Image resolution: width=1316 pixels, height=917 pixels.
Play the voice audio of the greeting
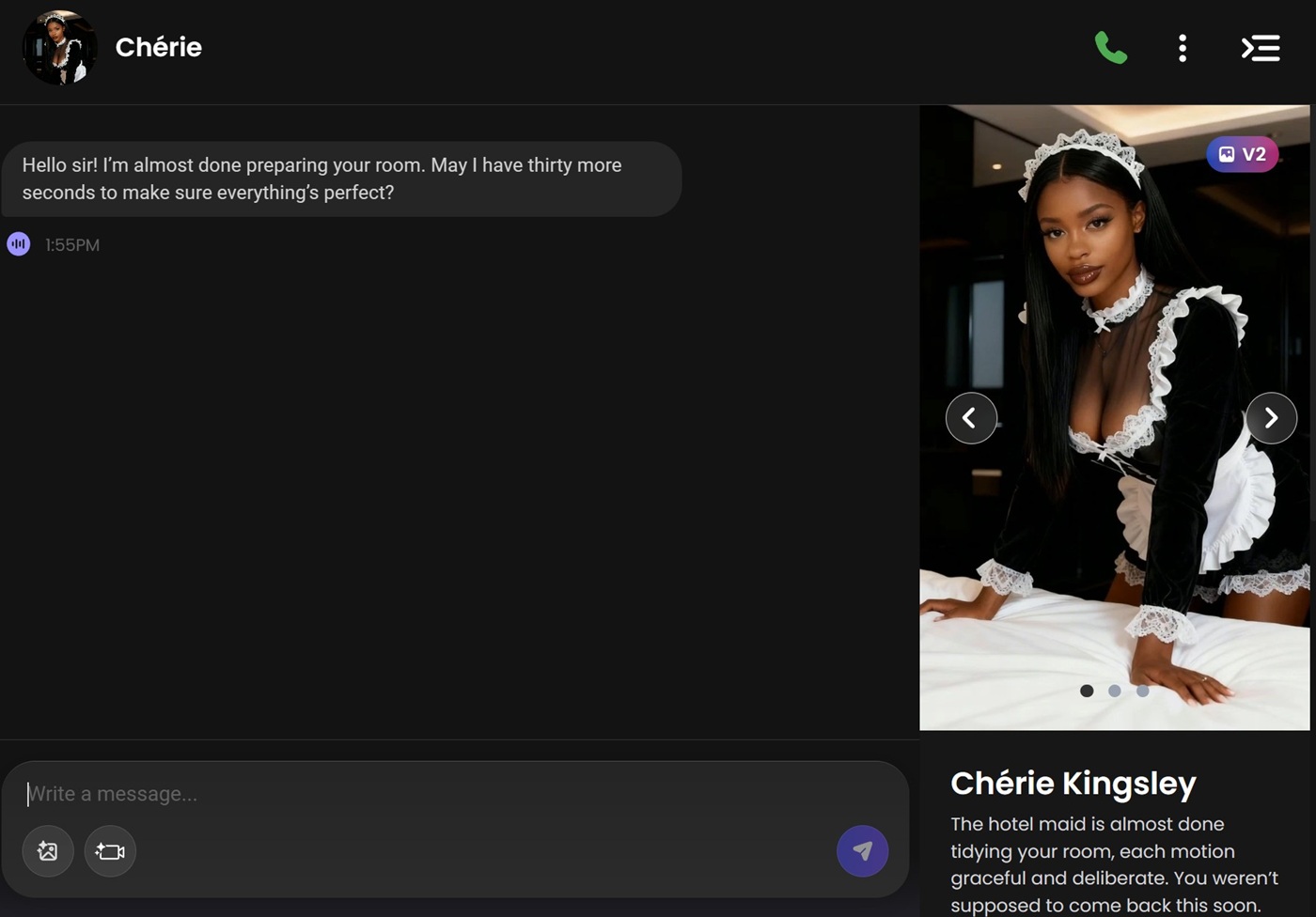coord(19,244)
